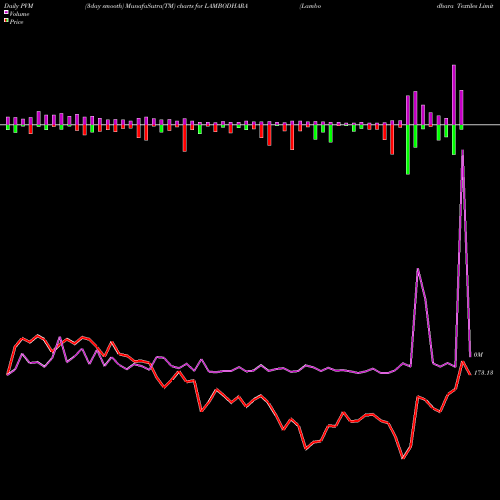
Task: Click the tallest purple volume bar
Action: (x=454, y=95)
